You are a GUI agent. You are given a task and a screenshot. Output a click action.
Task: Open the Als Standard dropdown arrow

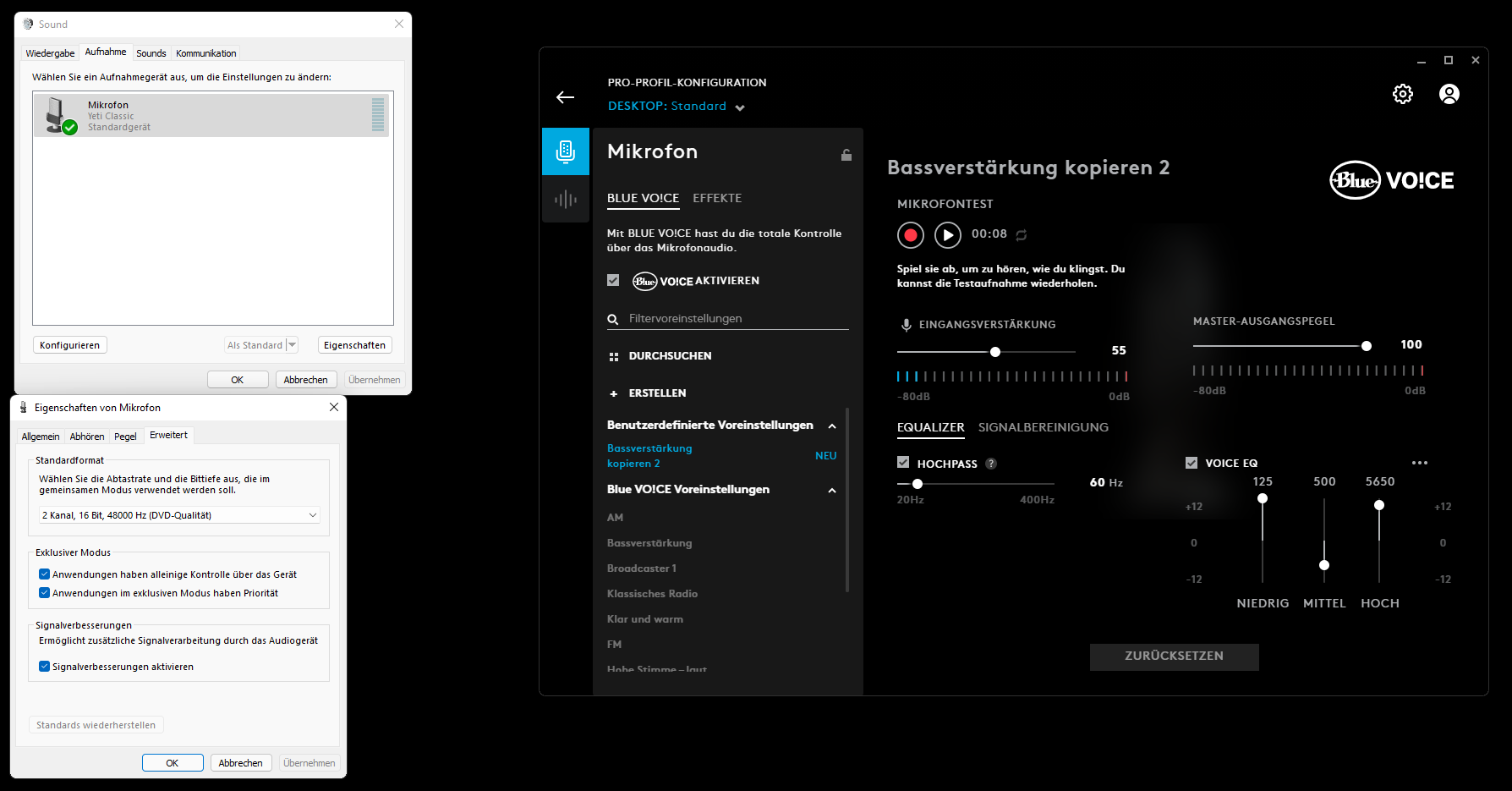click(x=292, y=345)
